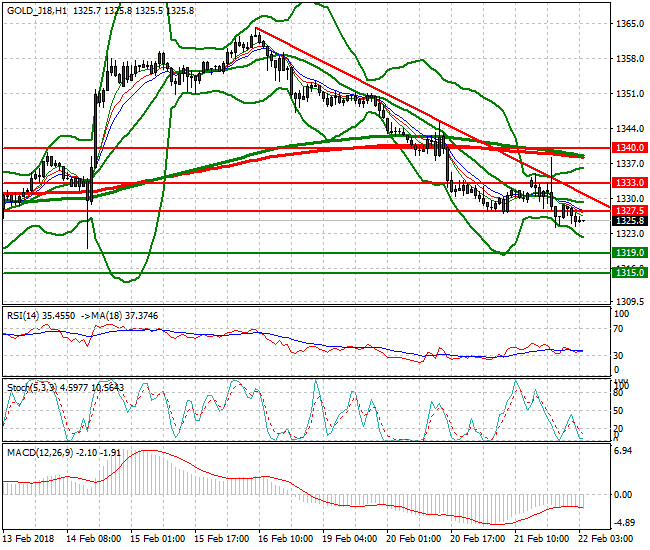The height and width of the screenshot is (550, 650).
Task: Click the 19 Feb 04:00 time label
Action: point(349,539)
